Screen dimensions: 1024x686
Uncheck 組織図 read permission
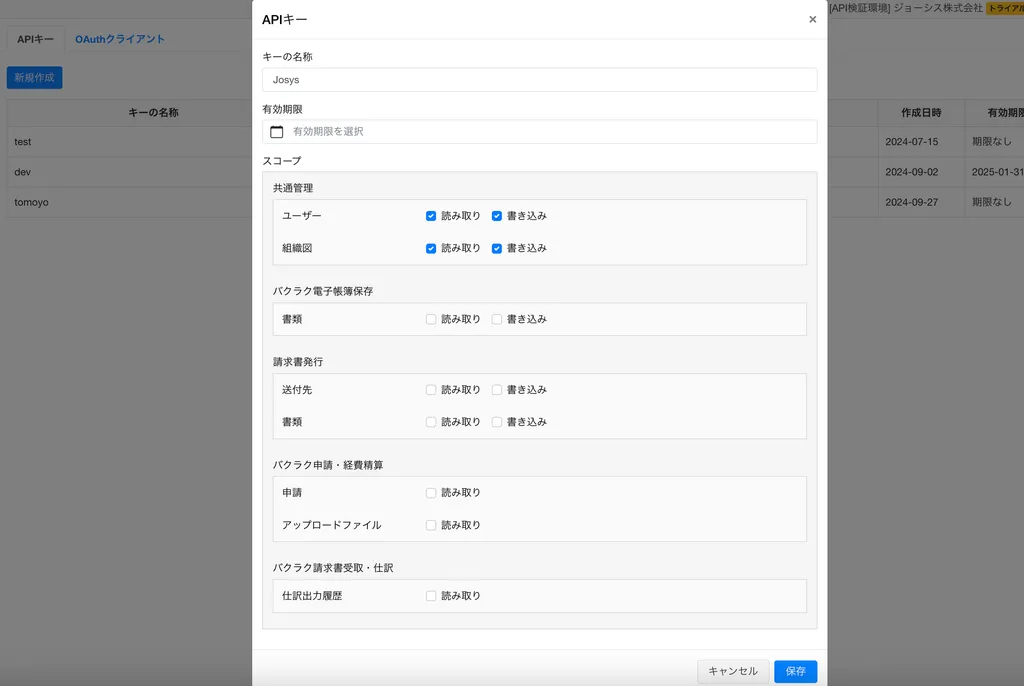click(x=431, y=247)
